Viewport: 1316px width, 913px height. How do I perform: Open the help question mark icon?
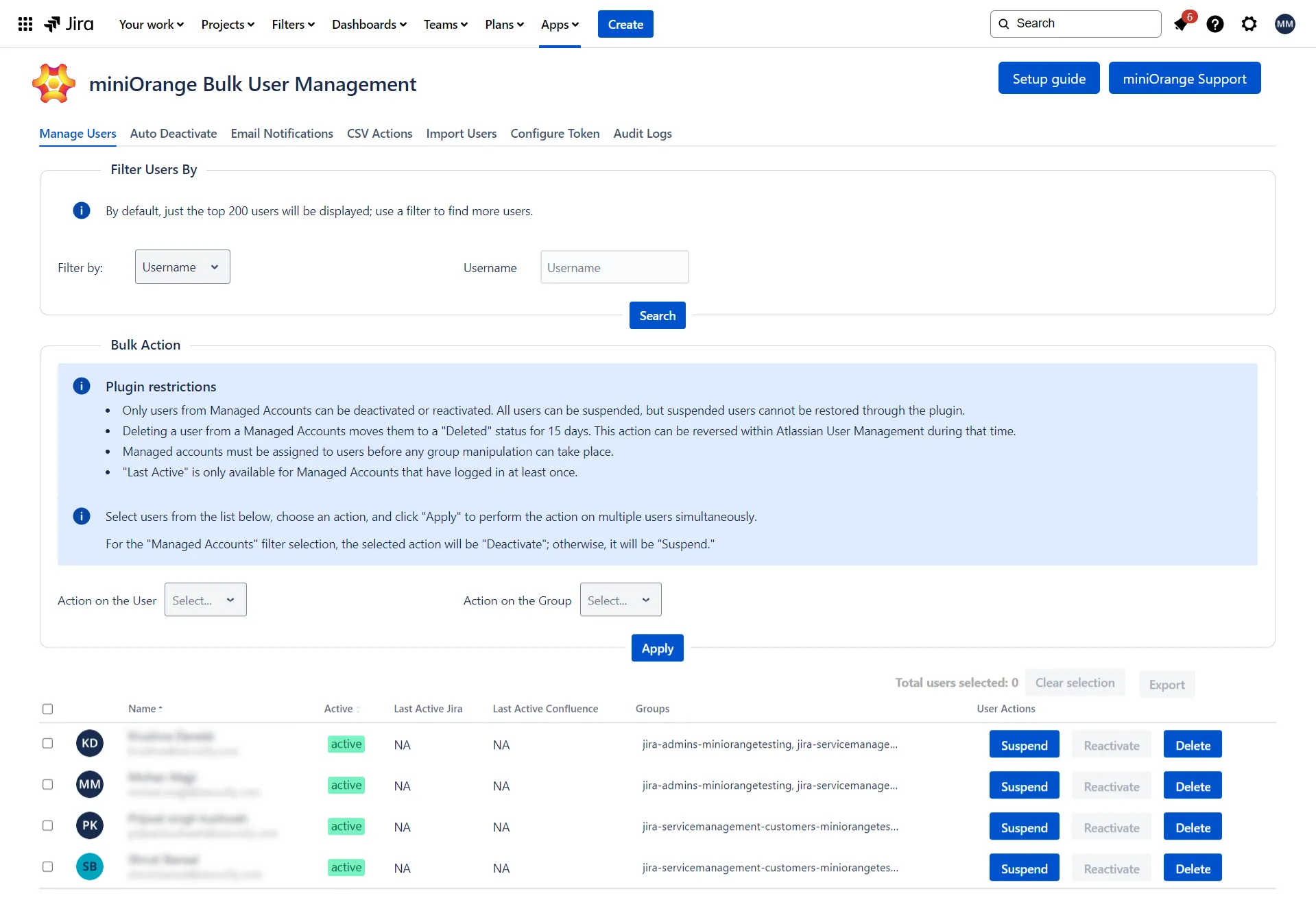[x=1215, y=24]
